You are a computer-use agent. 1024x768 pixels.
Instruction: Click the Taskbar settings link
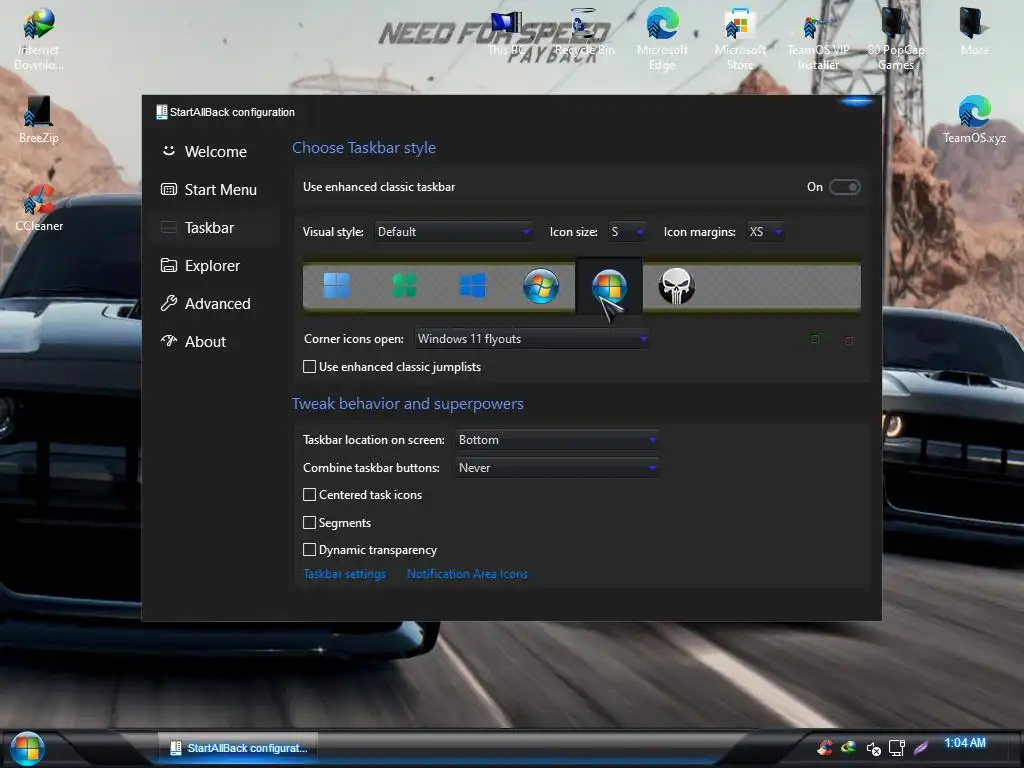click(x=344, y=574)
